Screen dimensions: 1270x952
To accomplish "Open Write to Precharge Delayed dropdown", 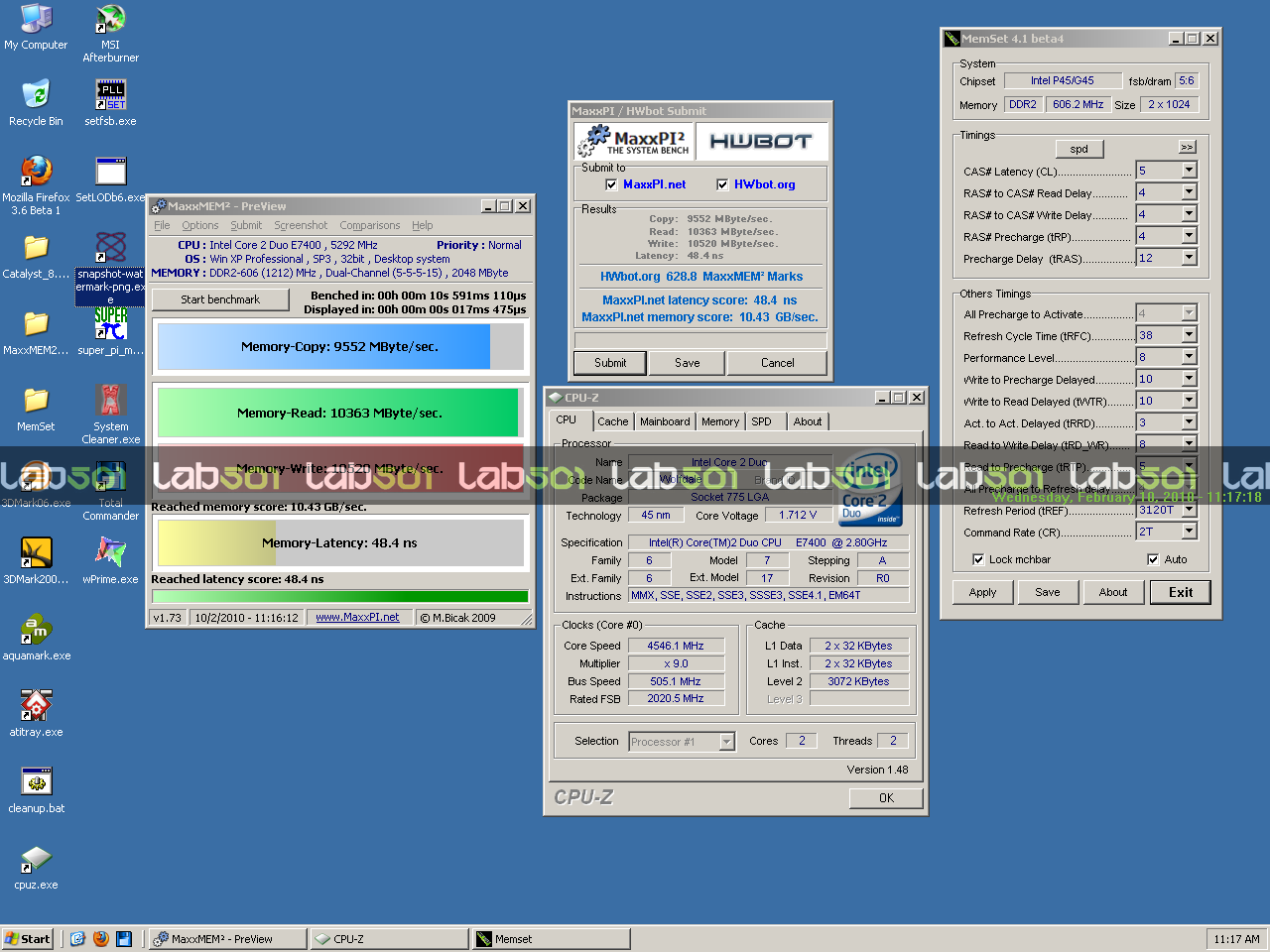I will (x=1189, y=379).
